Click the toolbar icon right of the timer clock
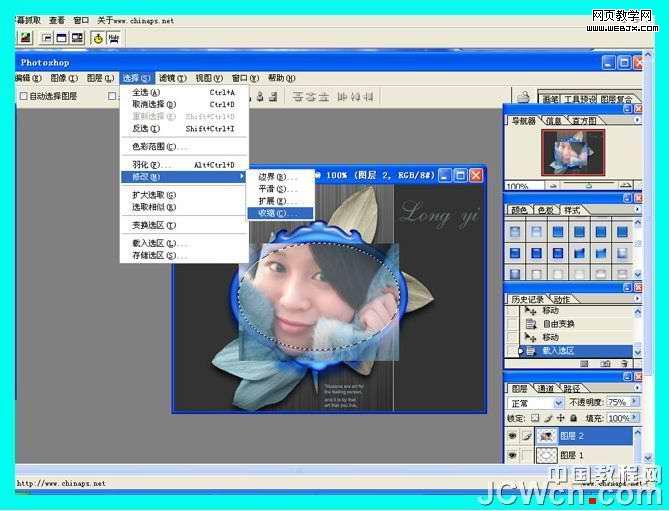The height and width of the screenshot is (511, 669). click(x=113, y=38)
